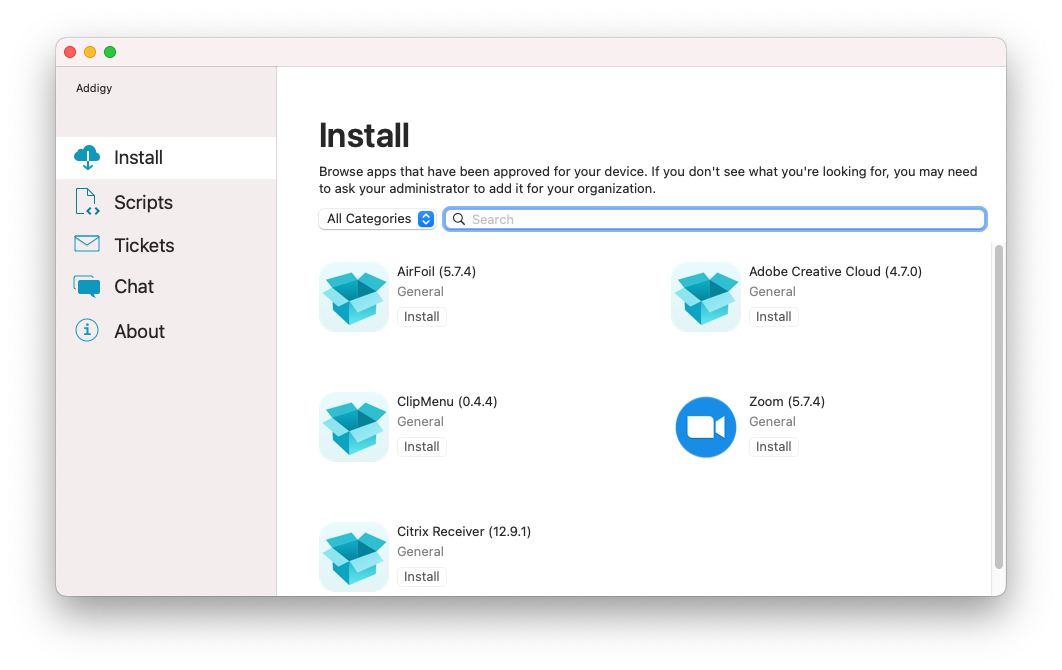1062x670 pixels.
Task: Install Adobe Creative Cloud (4.7.0)
Action: point(773,316)
